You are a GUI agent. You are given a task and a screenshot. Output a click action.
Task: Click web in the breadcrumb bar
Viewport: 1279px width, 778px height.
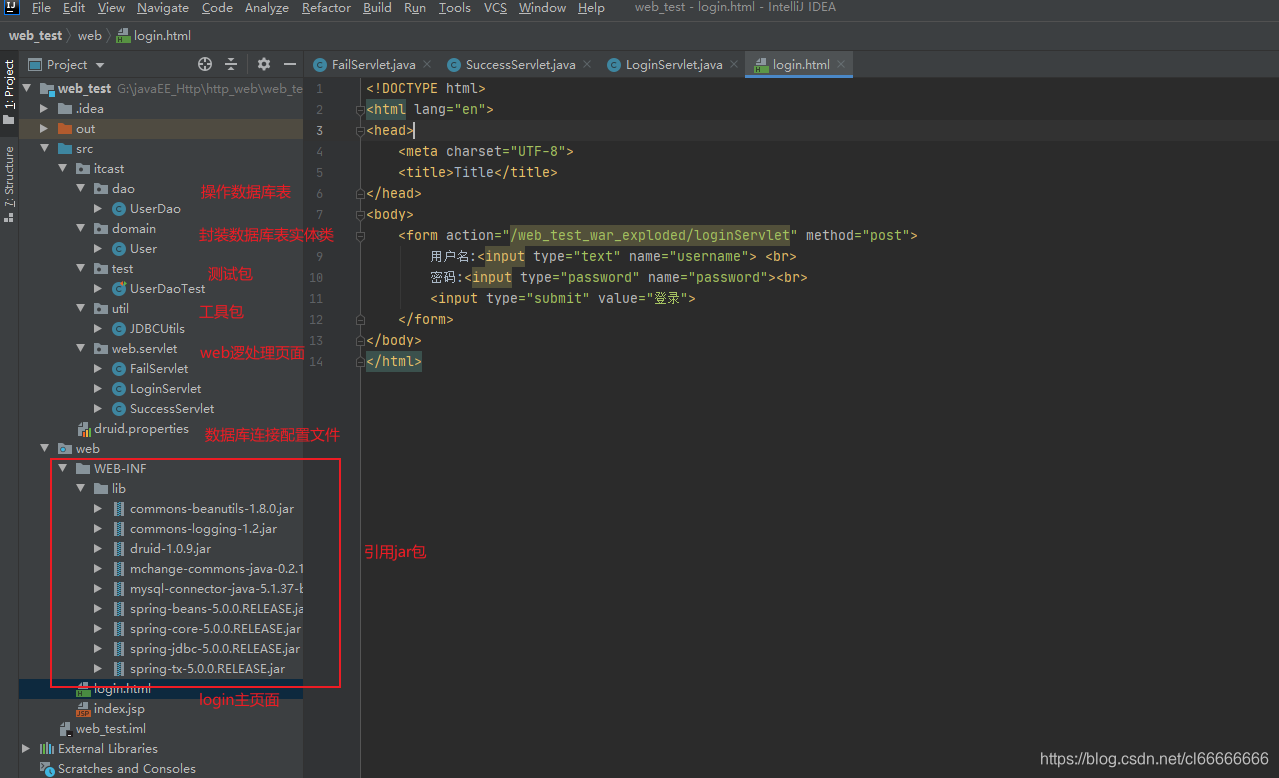coord(90,35)
